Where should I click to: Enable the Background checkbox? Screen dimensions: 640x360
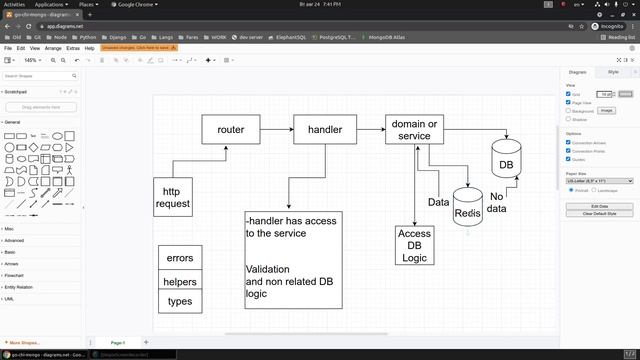coord(568,111)
